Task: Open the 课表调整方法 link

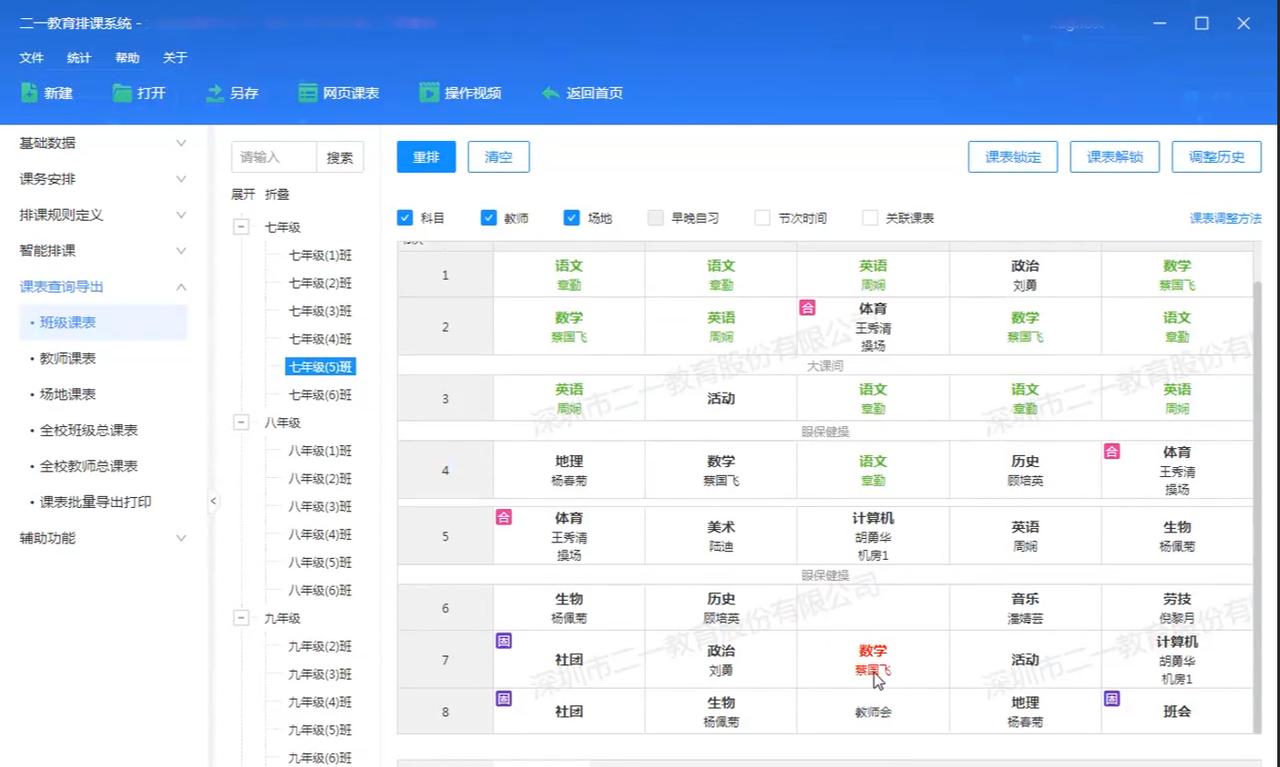Action: pos(1226,218)
